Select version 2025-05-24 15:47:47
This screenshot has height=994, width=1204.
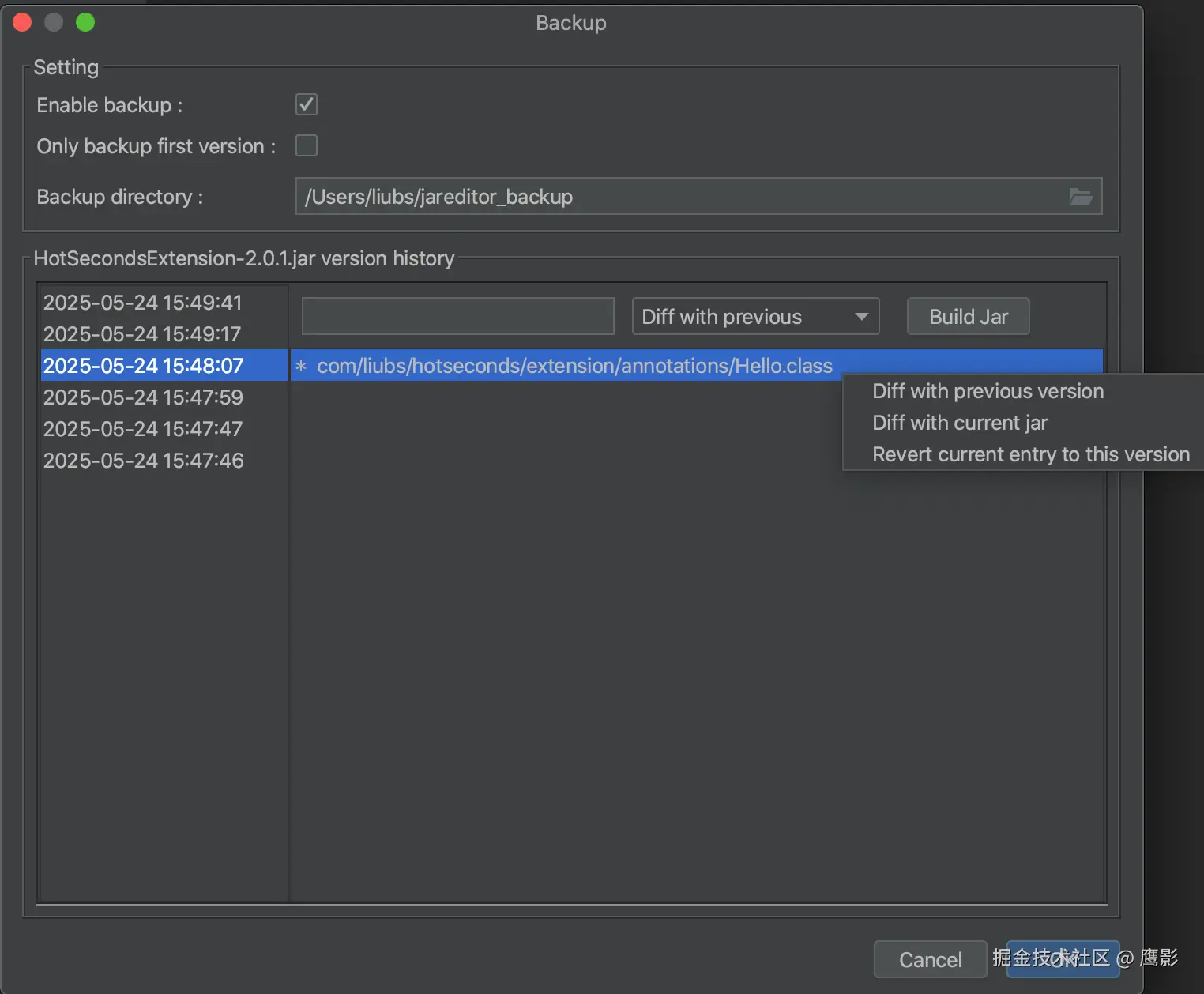coord(143,429)
